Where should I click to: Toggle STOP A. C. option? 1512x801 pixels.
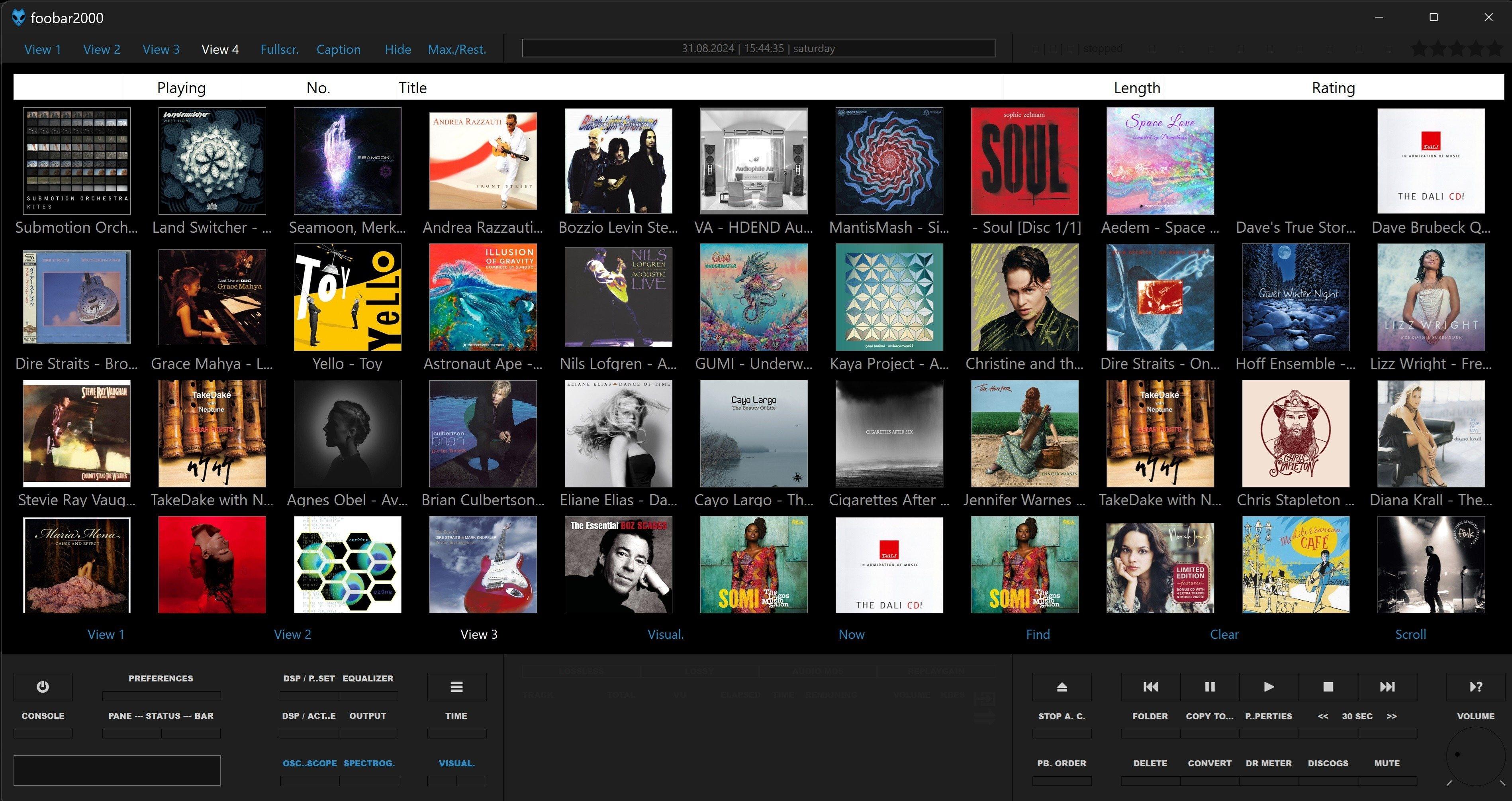click(1062, 717)
